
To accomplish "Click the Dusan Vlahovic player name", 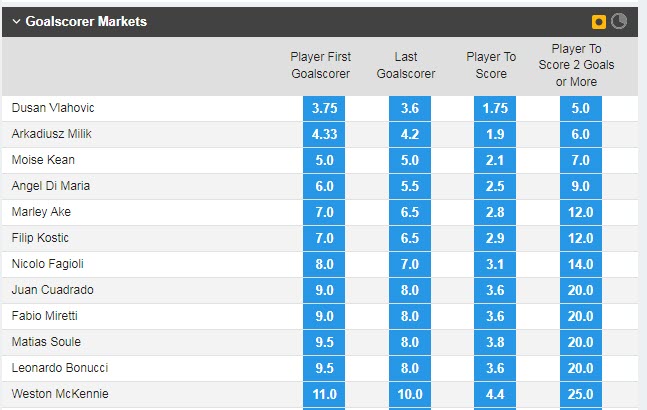I will pos(51,108).
